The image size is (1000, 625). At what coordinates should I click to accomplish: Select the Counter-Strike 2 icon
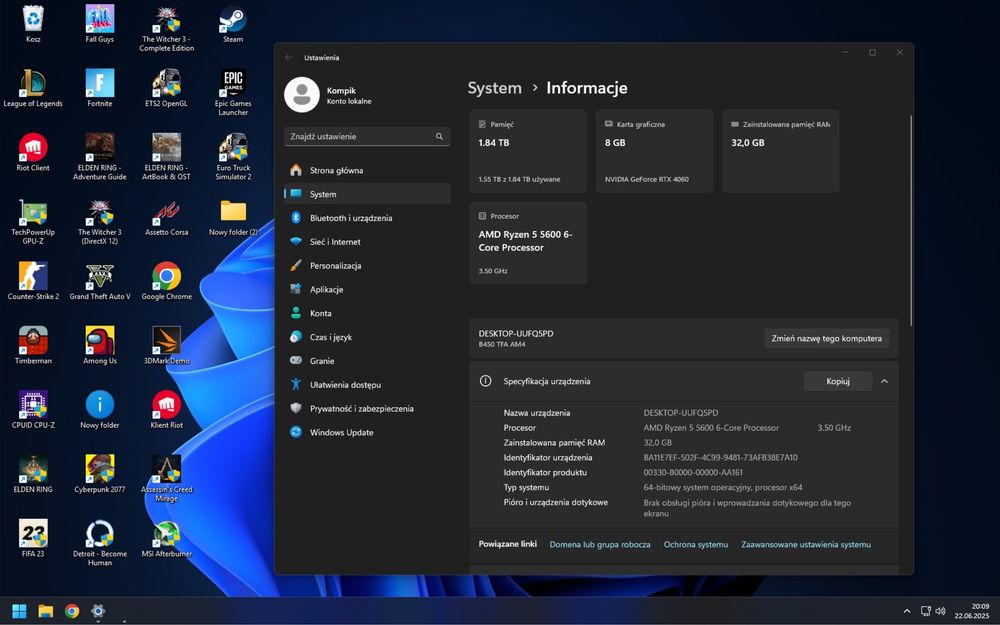(33, 281)
